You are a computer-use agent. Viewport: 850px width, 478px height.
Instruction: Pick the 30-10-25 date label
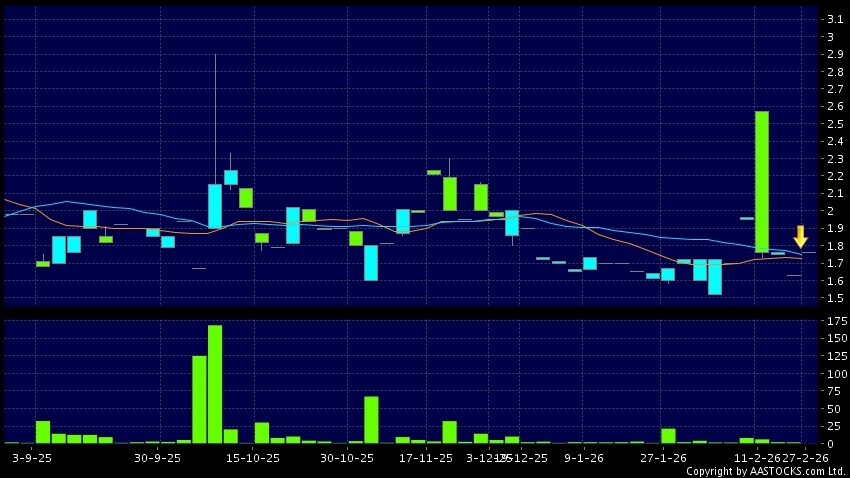[346, 458]
